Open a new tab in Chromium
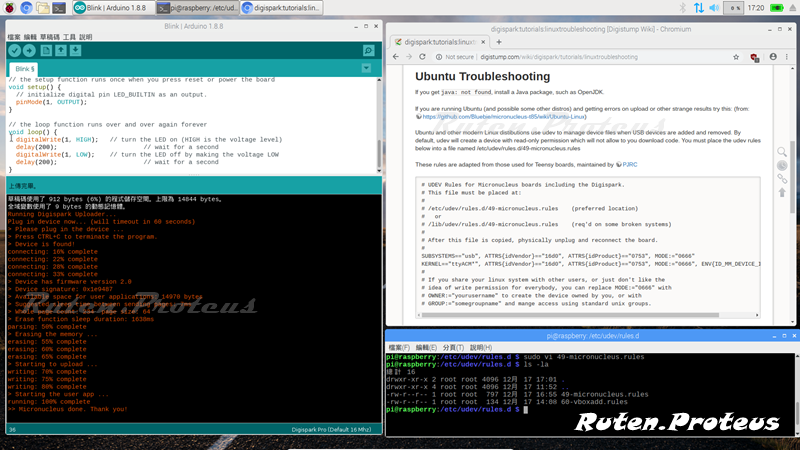800x450 pixels. click(498, 42)
